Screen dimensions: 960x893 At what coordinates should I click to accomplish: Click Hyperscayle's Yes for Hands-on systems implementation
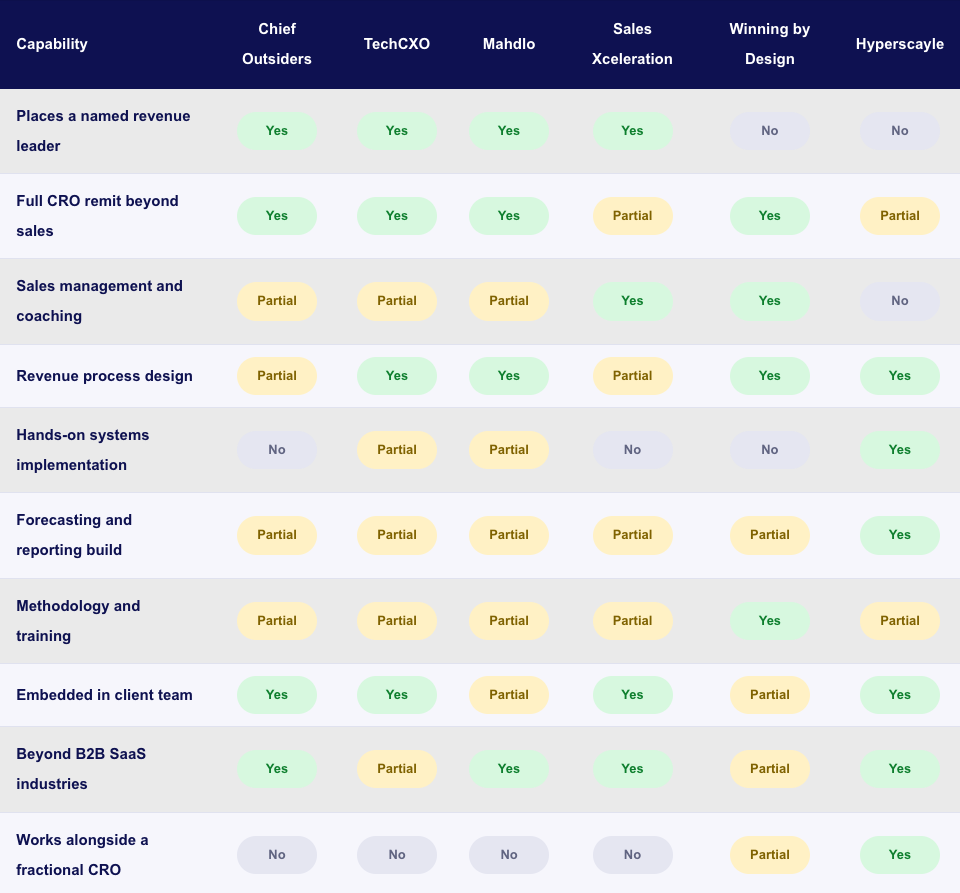tap(899, 450)
